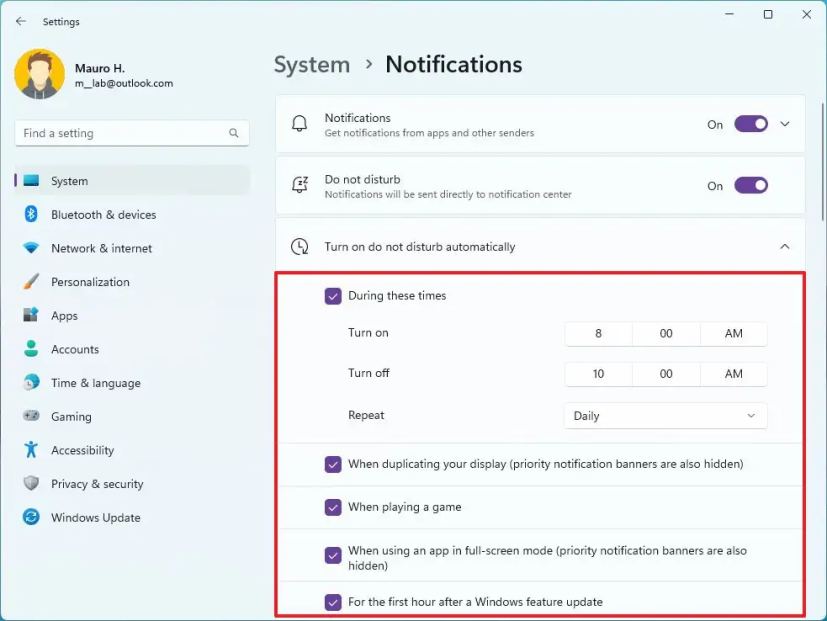Change Turn off hour value 10
Screen dimensions: 827x621
pyautogui.click(x=598, y=374)
